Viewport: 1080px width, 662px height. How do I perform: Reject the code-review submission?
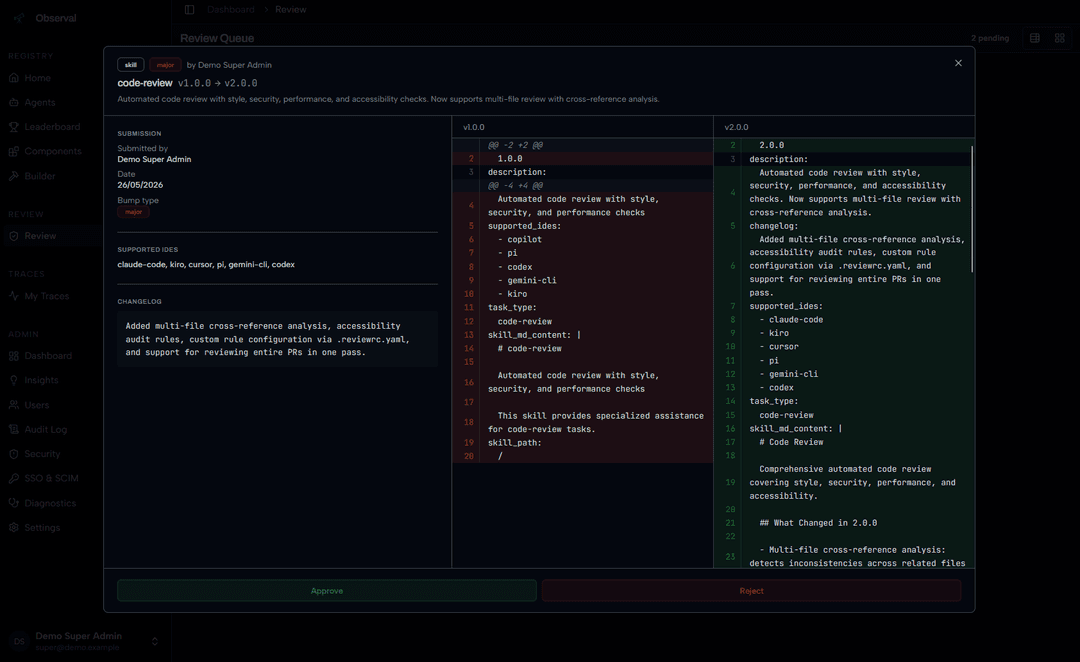pyautogui.click(x=751, y=590)
